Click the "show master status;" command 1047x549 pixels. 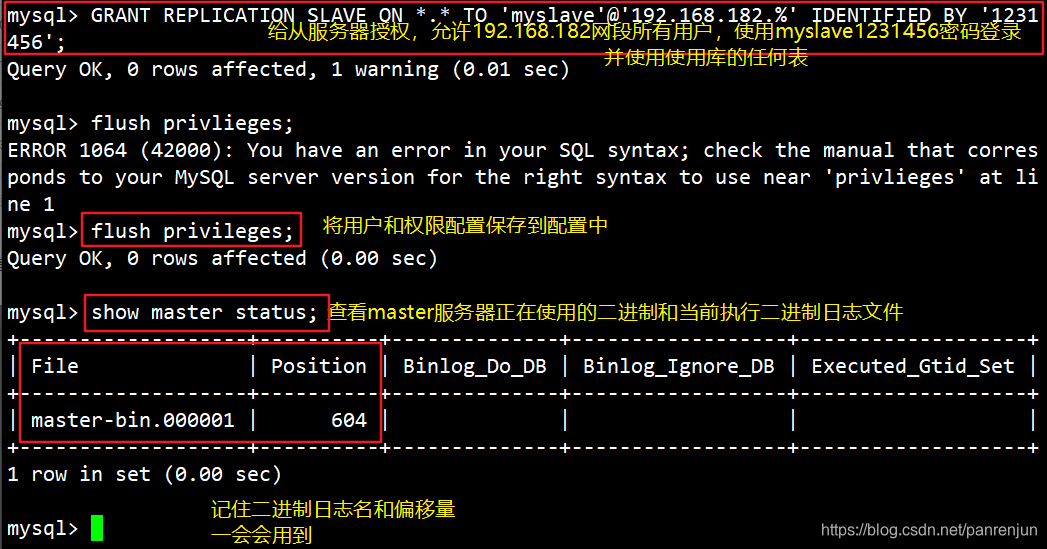pyautogui.click(x=204, y=313)
